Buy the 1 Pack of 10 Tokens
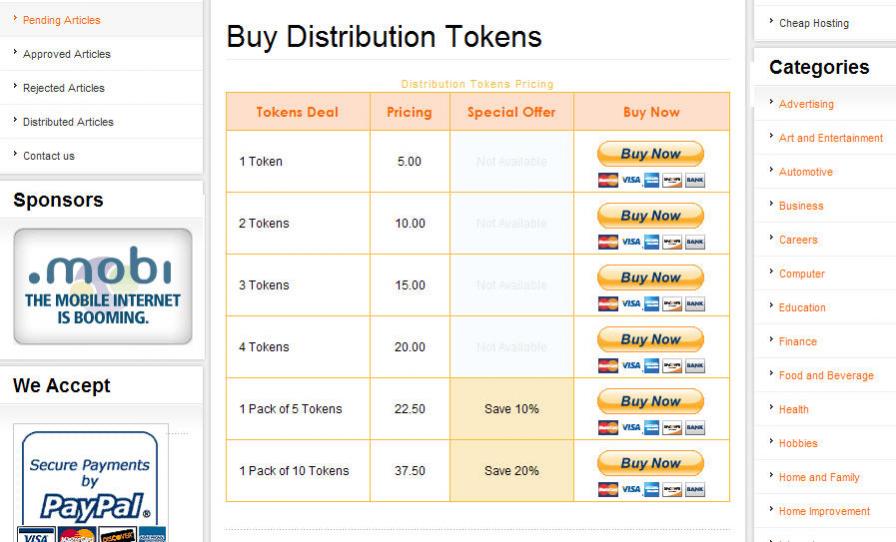The image size is (896, 542). (x=650, y=464)
